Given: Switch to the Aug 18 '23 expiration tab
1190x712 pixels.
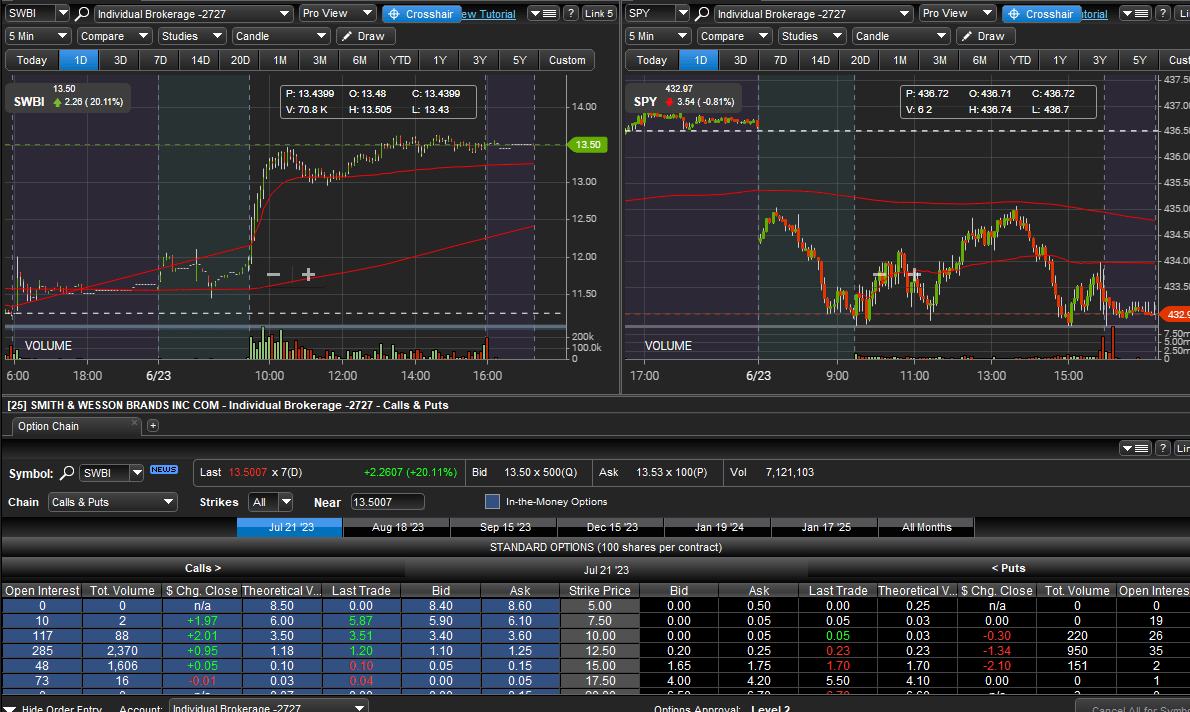Looking at the screenshot, I should coord(397,527).
